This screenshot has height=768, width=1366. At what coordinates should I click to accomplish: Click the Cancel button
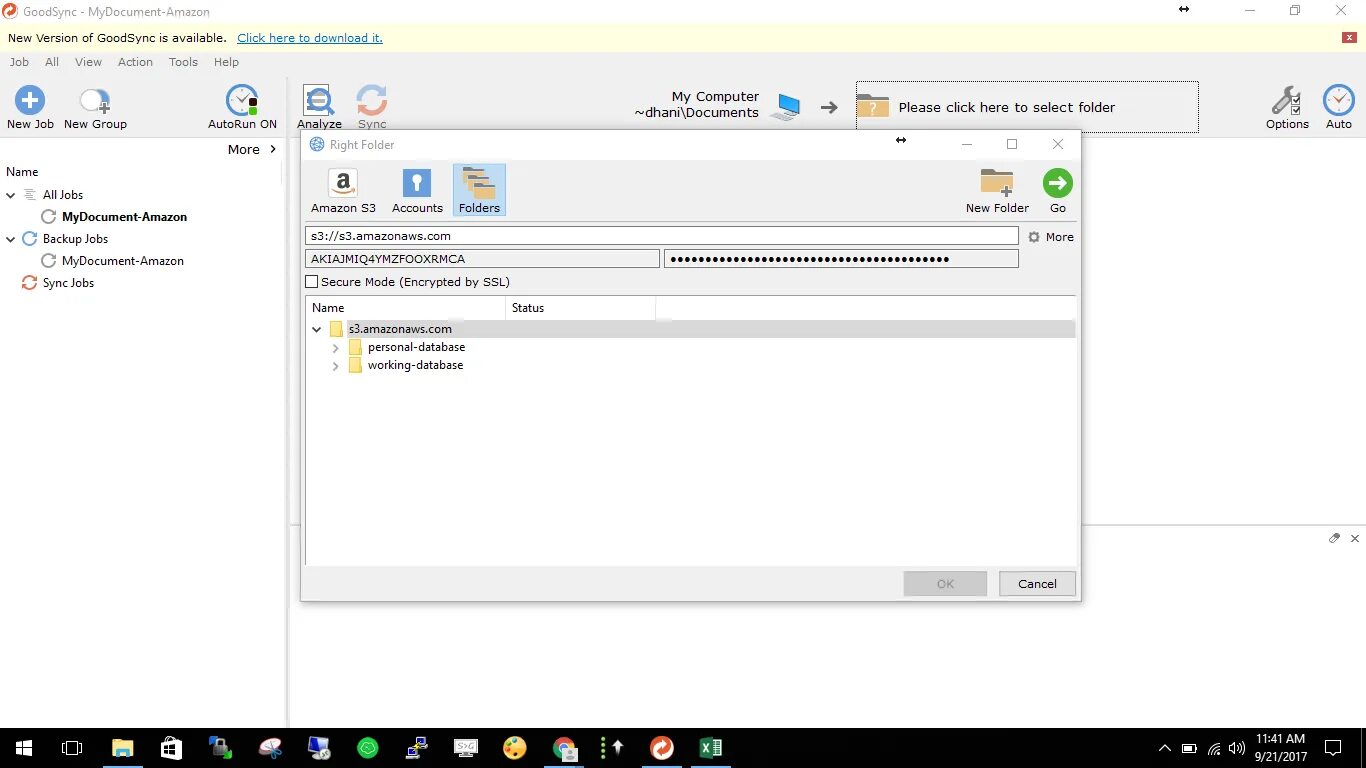1037,584
